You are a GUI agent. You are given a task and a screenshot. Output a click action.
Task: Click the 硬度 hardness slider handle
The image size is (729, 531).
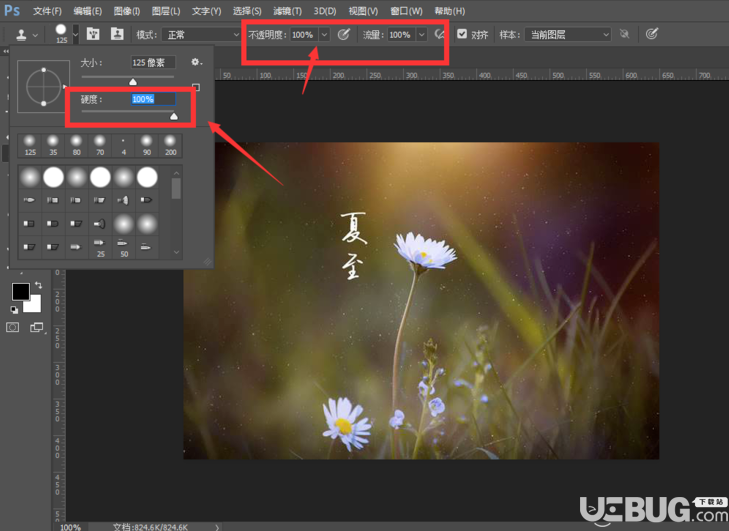click(x=174, y=116)
